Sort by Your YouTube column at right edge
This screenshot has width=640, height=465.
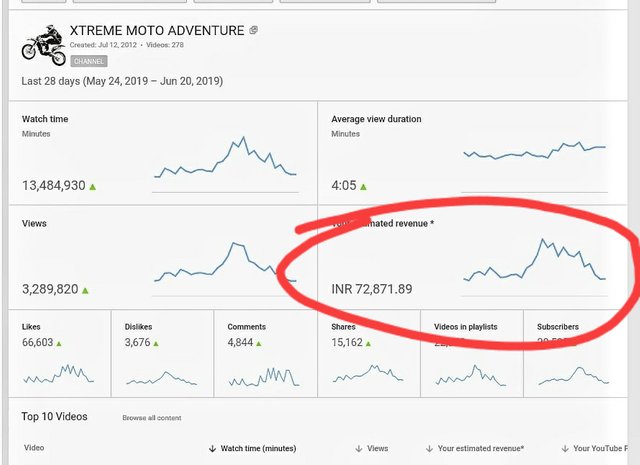click(595, 448)
